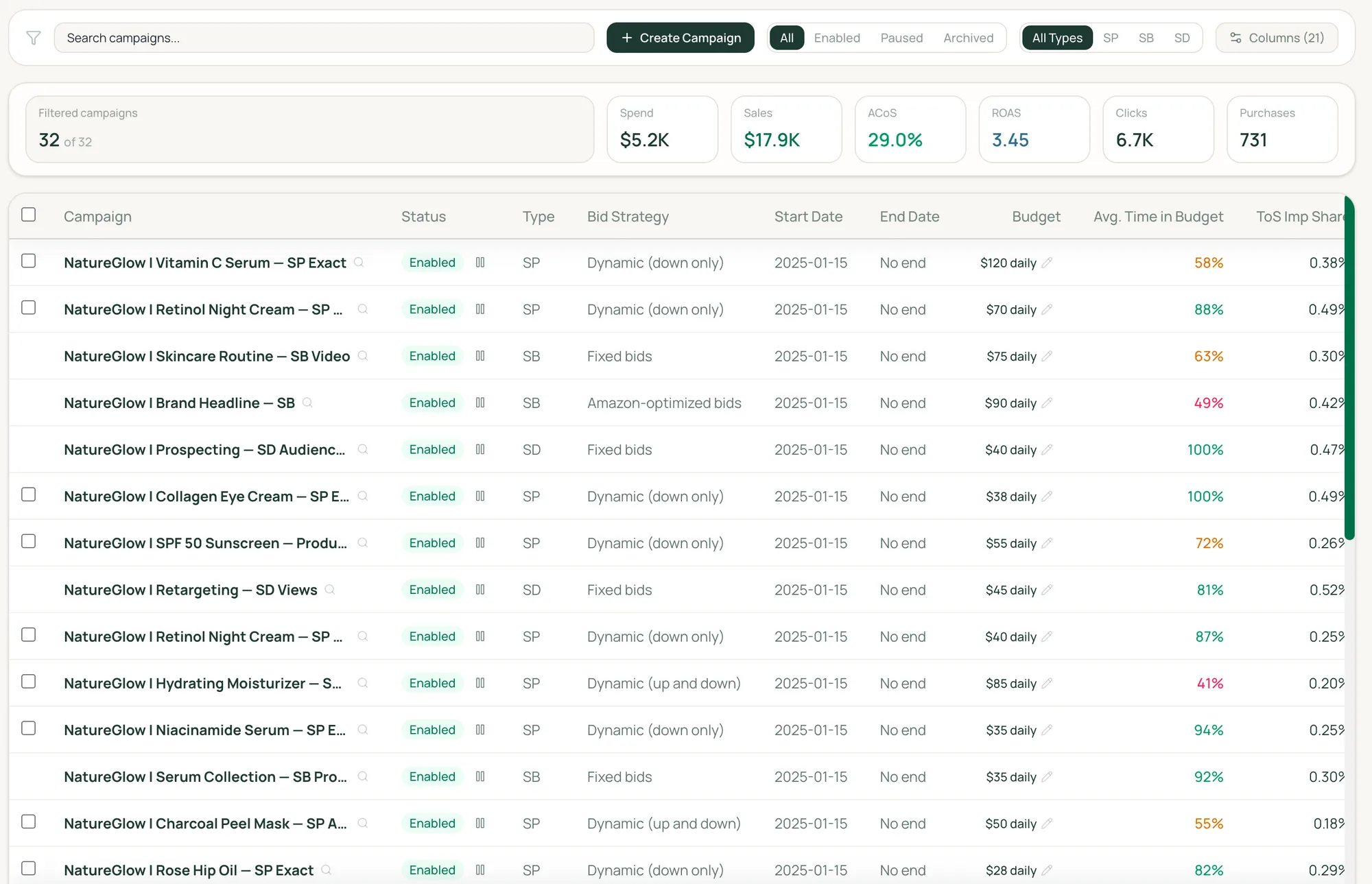Check the Collagen Eye Cream campaign checkbox
Viewport: 1372px width, 884px height.
(28, 494)
